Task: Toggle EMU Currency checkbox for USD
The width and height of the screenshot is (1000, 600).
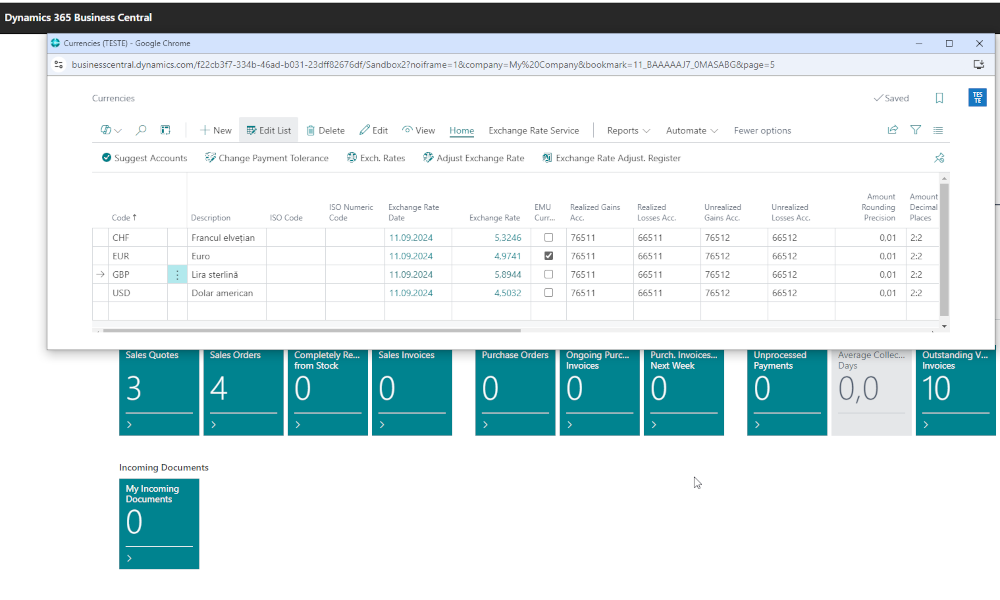Action: [x=548, y=293]
